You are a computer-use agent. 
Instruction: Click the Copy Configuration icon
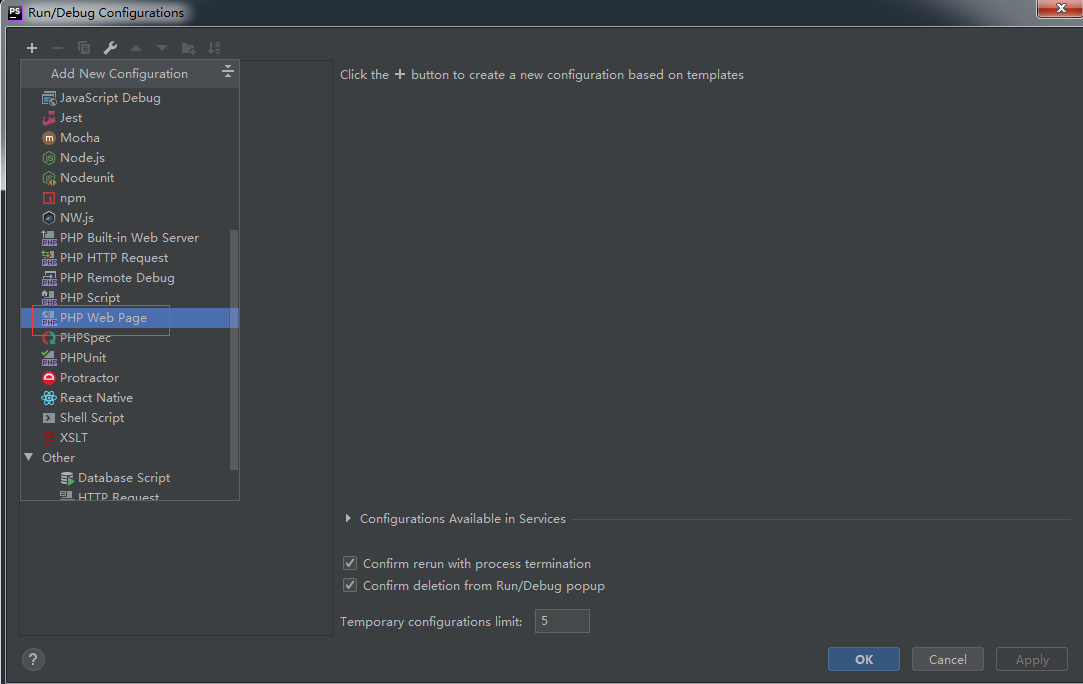click(x=84, y=48)
